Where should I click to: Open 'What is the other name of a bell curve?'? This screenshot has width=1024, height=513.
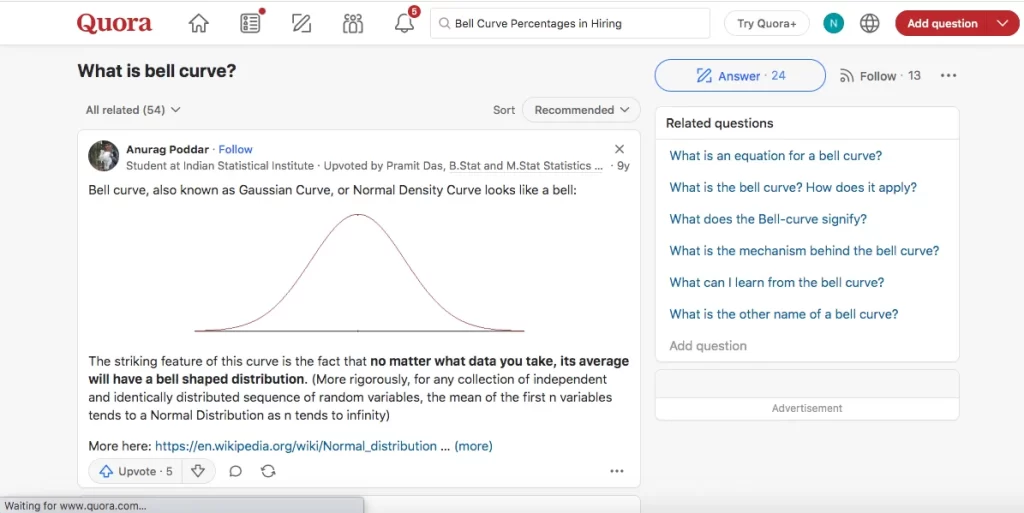(784, 314)
